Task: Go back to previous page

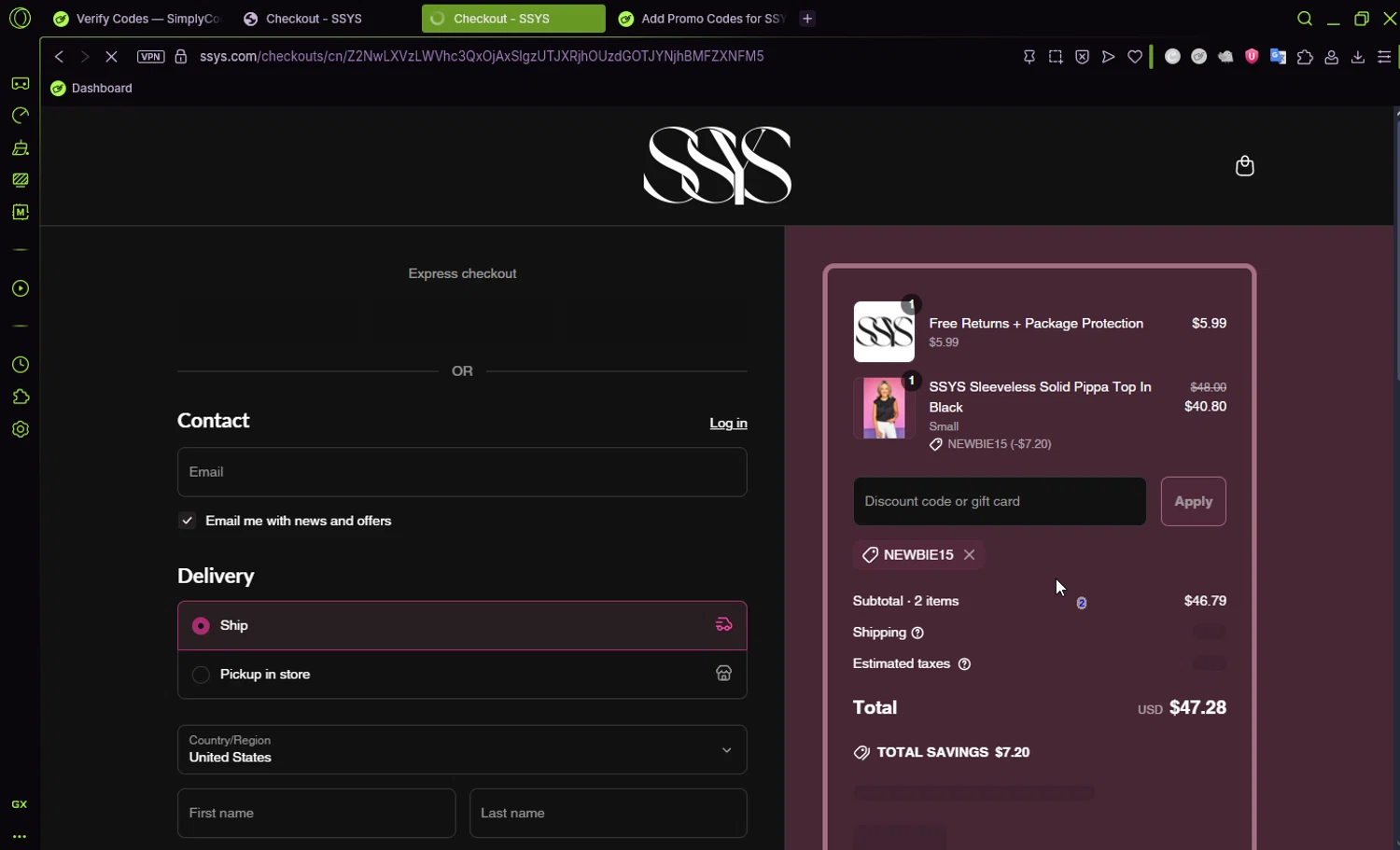Action: point(59,57)
